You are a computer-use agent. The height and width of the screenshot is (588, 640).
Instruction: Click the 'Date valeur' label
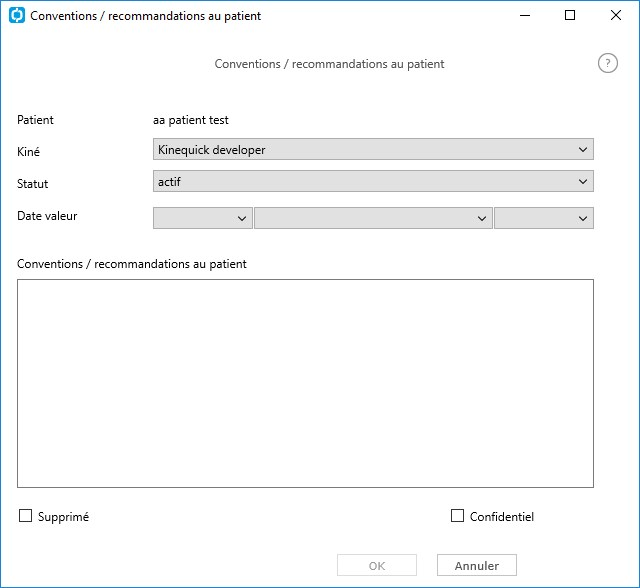(x=47, y=216)
